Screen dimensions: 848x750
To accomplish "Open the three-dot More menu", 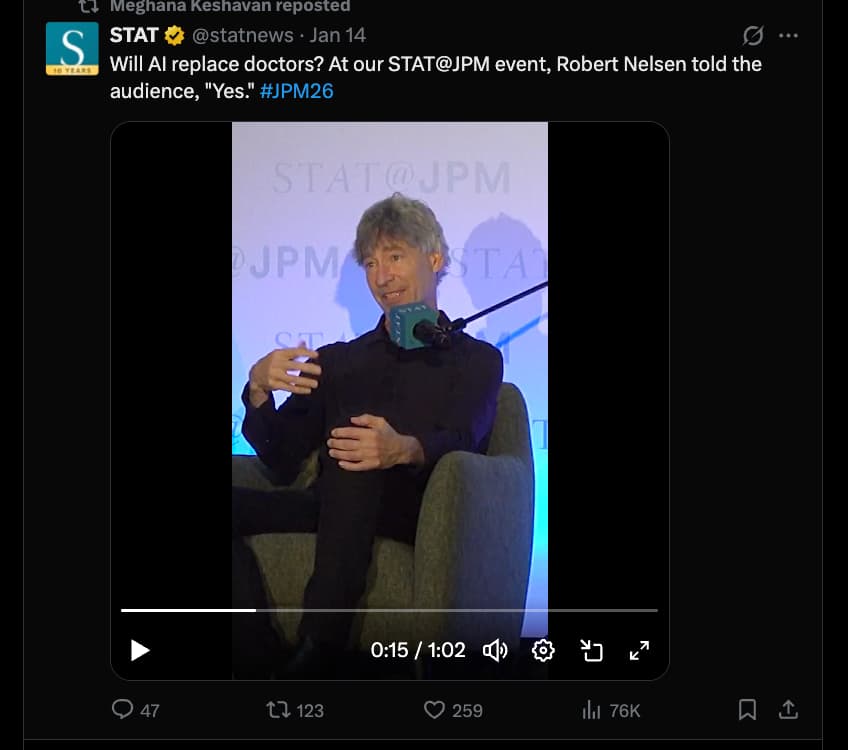I will click(788, 36).
